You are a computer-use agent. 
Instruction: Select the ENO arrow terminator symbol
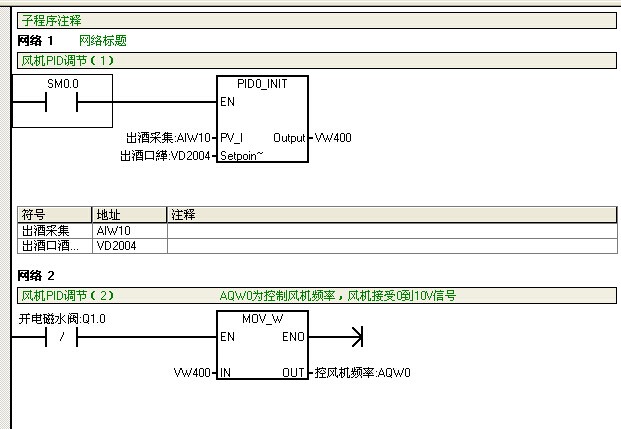[357, 337]
